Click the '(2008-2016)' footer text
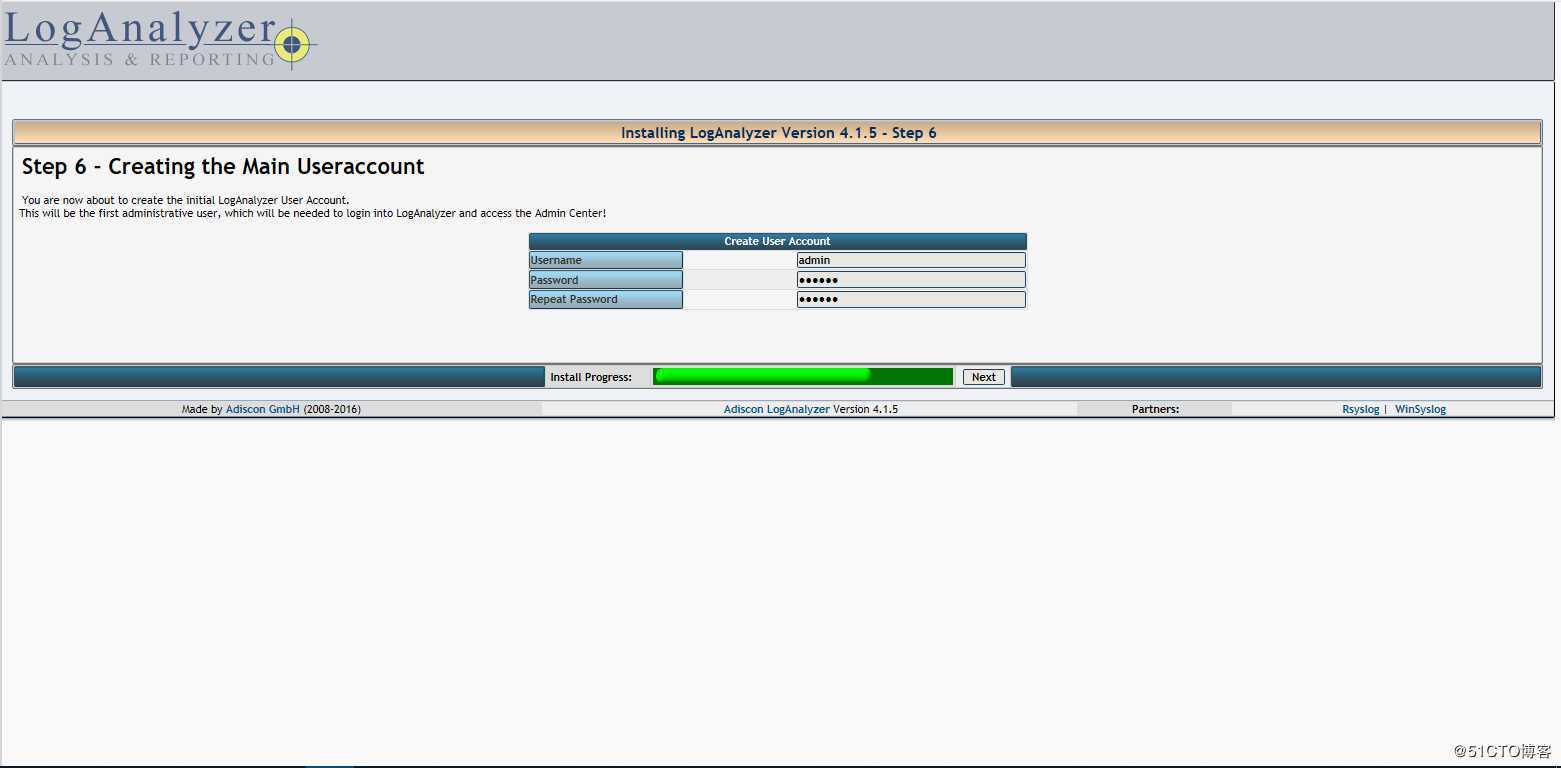 click(332, 409)
